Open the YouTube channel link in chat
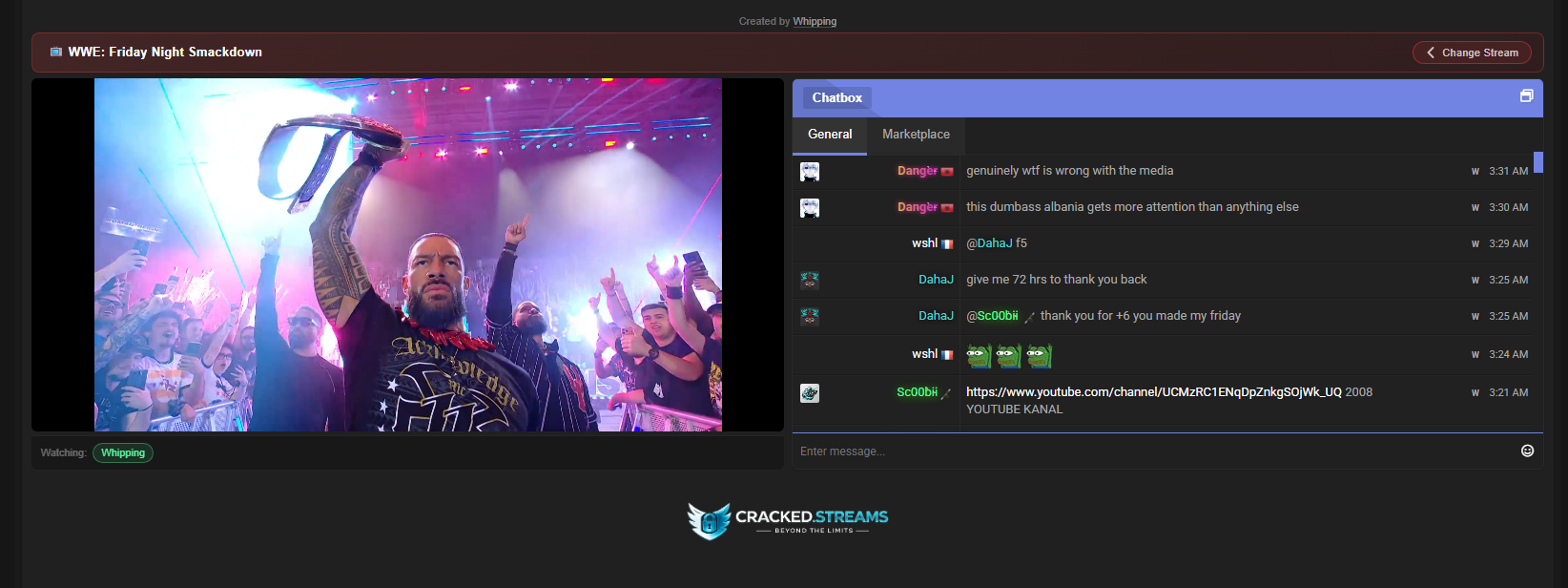Screen dimensions: 1568x588 (1154, 392)
